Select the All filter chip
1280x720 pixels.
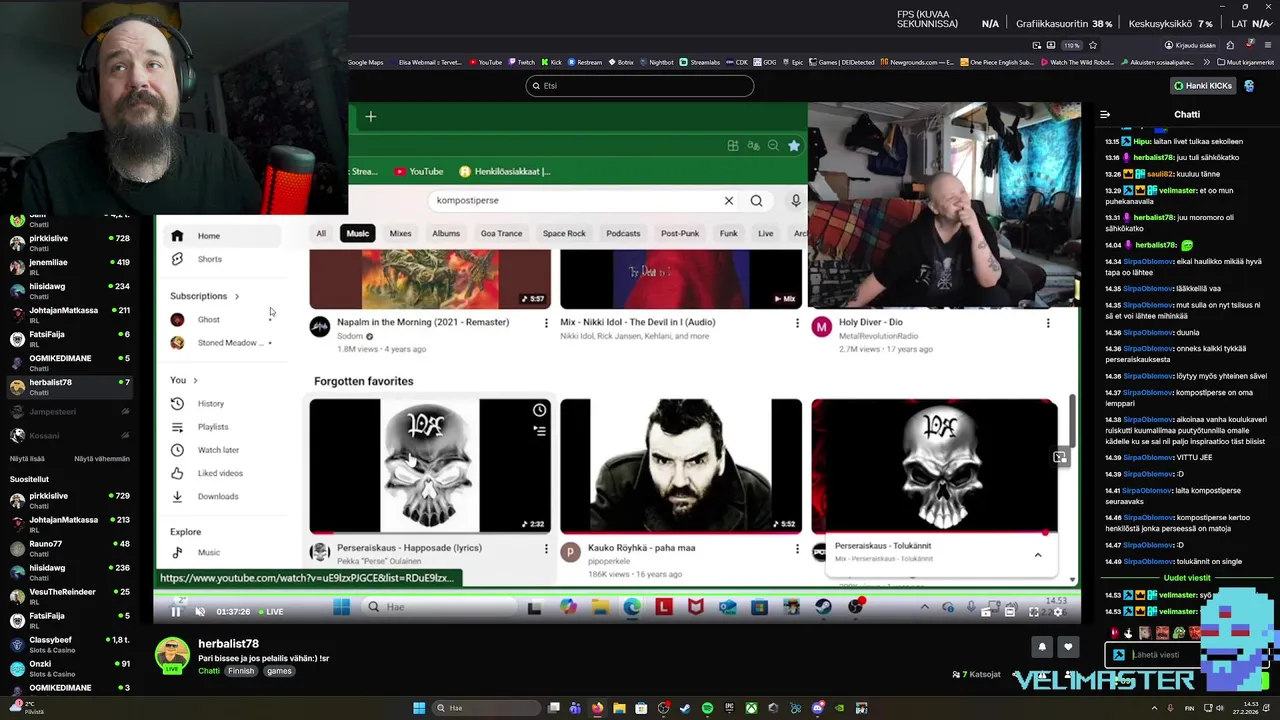(x=321, y=233)
